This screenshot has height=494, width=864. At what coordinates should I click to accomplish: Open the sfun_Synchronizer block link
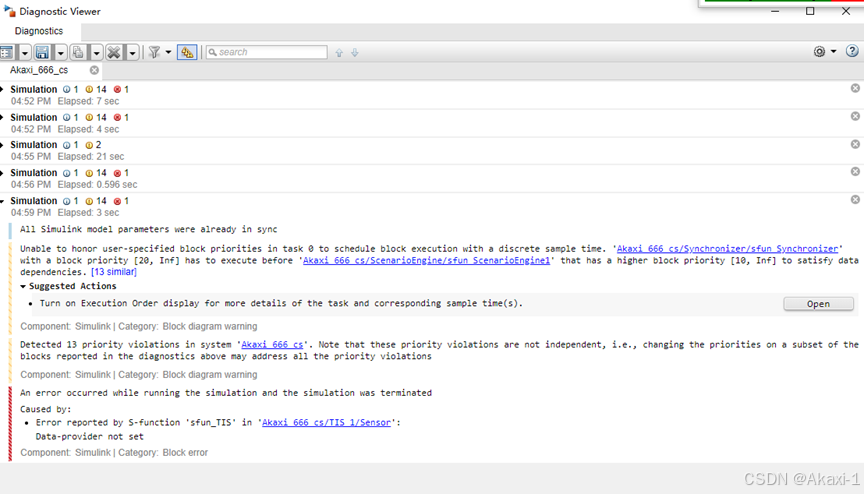point(727,249)
